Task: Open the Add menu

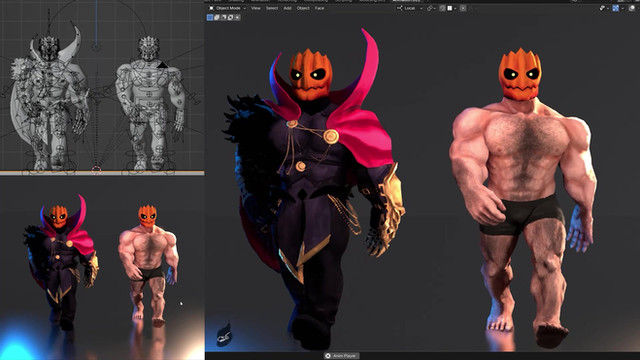Action: 287,8
